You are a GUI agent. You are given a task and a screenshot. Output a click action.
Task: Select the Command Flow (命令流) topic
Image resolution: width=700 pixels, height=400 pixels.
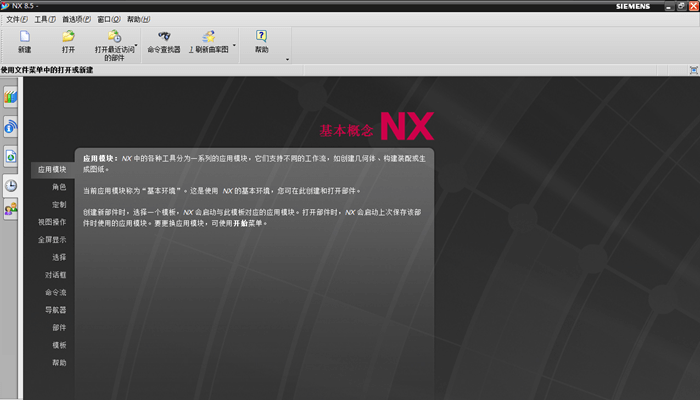tap(55, 292)
